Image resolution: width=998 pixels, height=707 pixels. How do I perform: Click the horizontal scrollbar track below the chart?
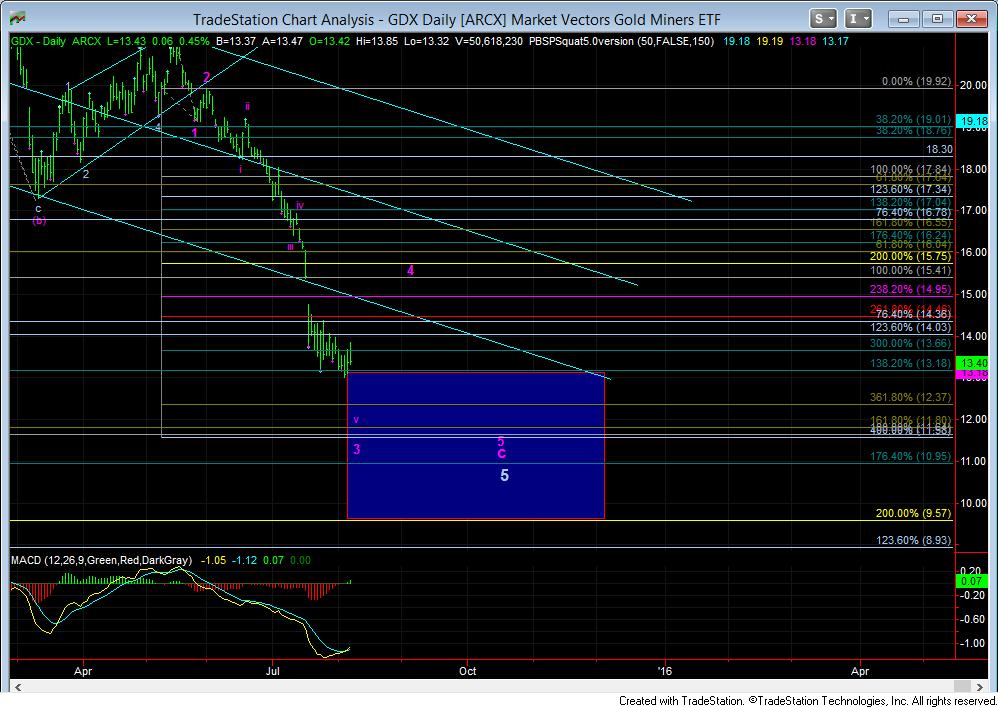498,687
